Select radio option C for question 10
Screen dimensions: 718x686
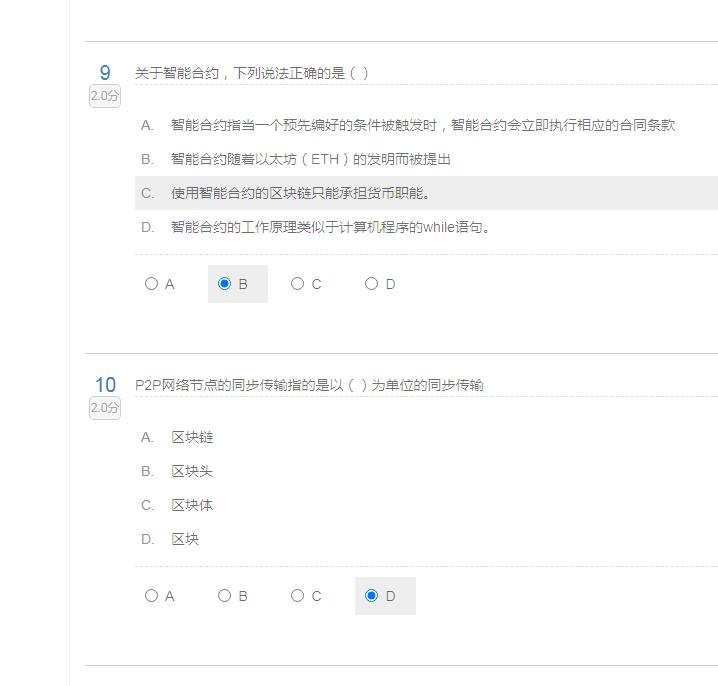tap(298, 596)
